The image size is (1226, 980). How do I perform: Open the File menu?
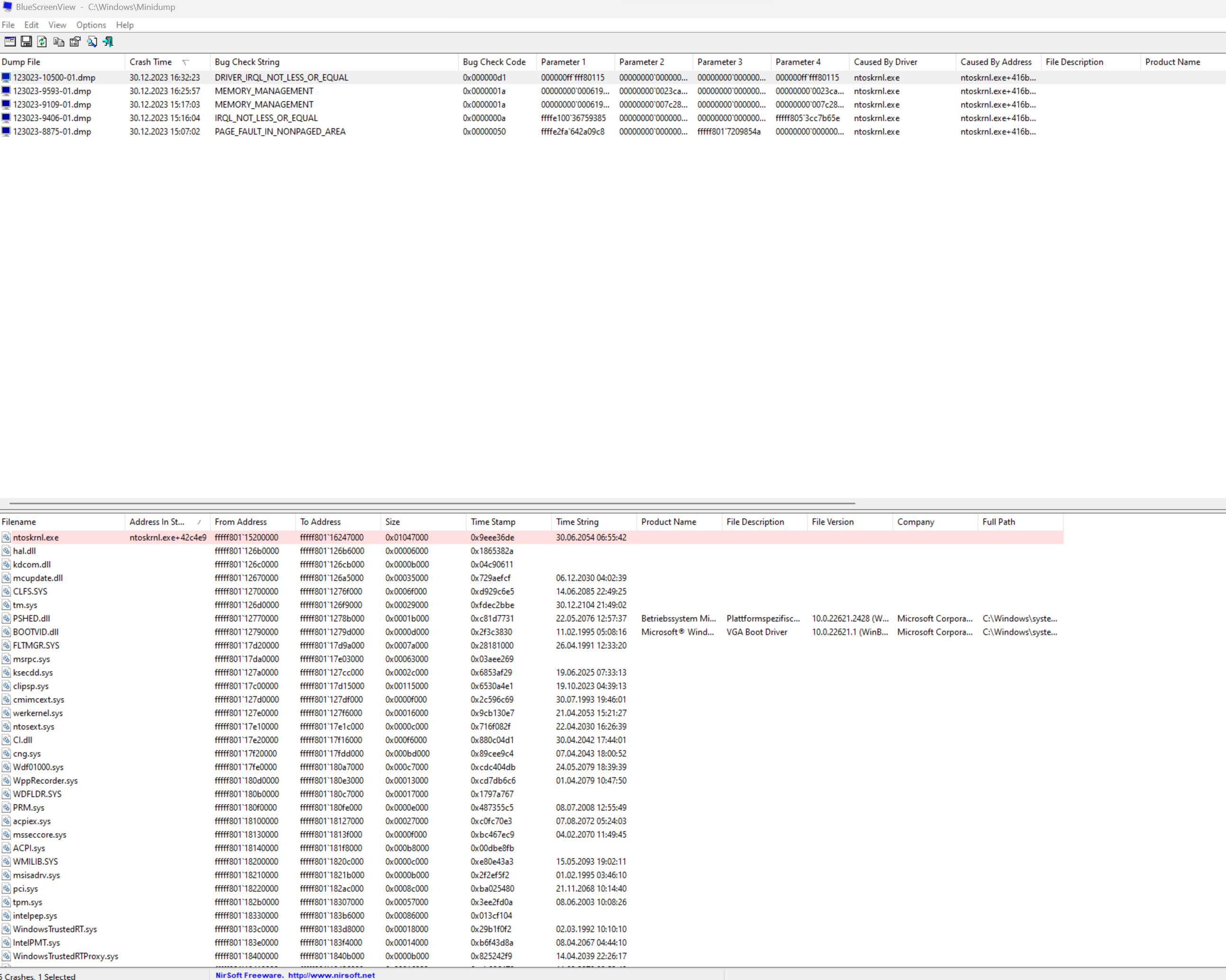tap(8, 25)
